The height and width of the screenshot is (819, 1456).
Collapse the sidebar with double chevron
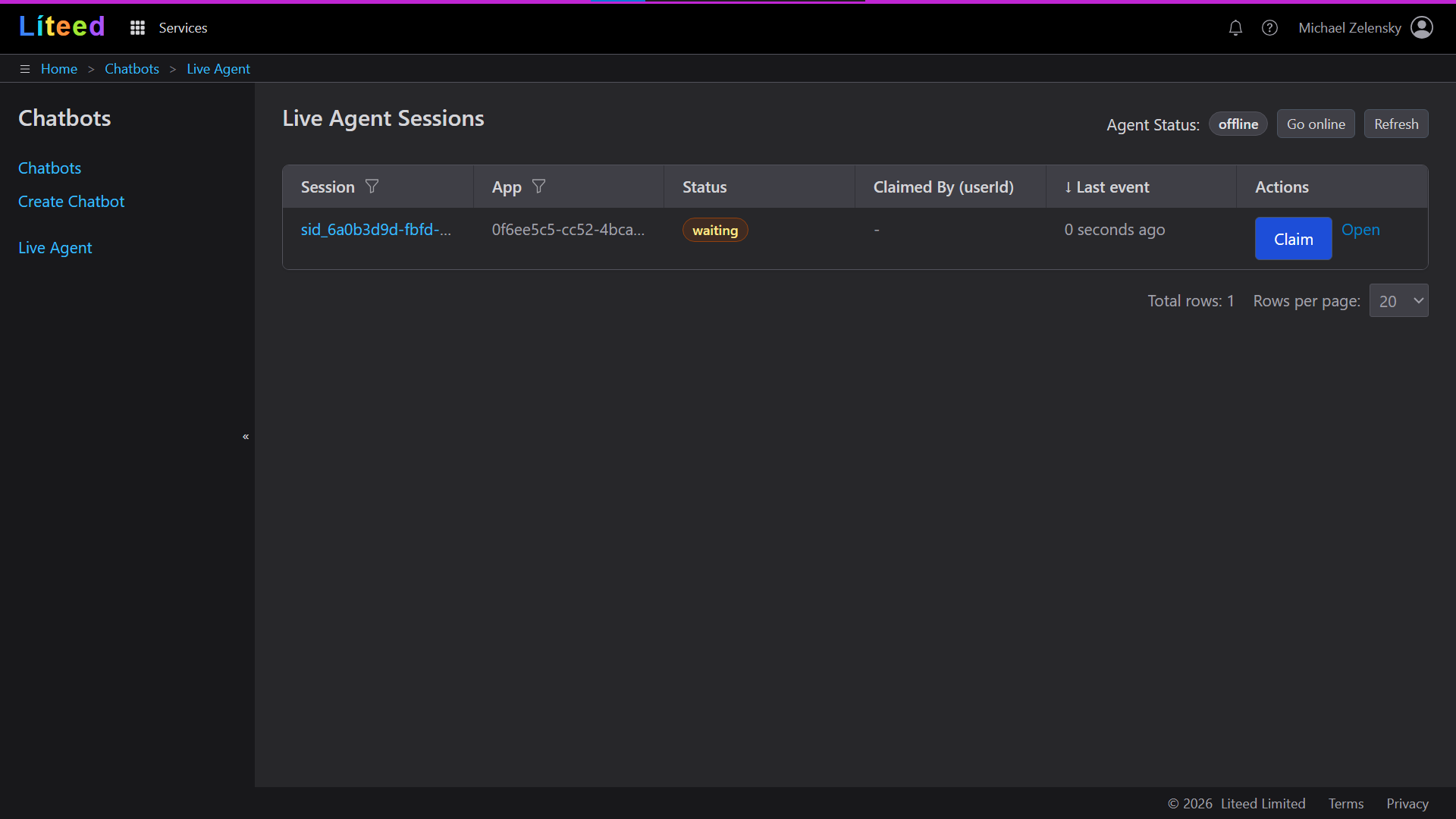tap(246, 437)
